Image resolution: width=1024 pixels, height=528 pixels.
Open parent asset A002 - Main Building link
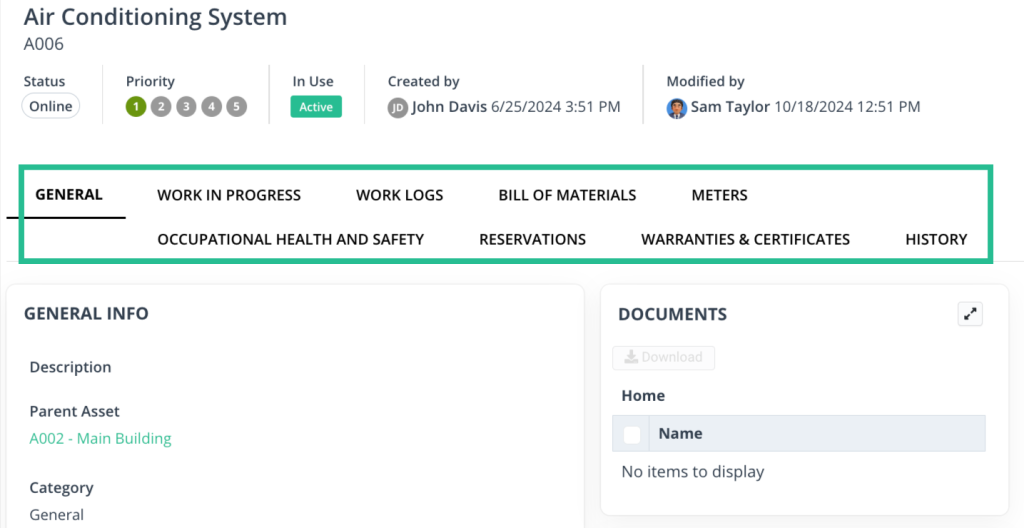(x=100, y=438)
